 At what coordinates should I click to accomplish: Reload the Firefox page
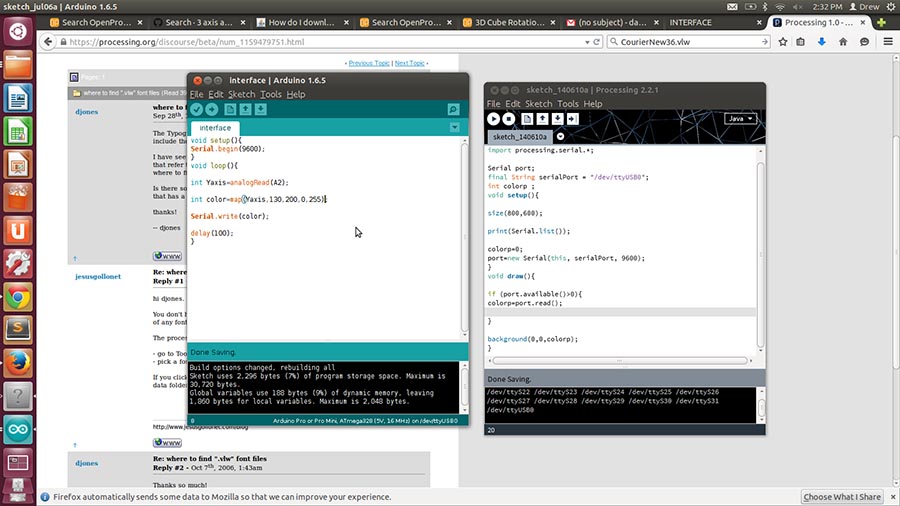597,42
